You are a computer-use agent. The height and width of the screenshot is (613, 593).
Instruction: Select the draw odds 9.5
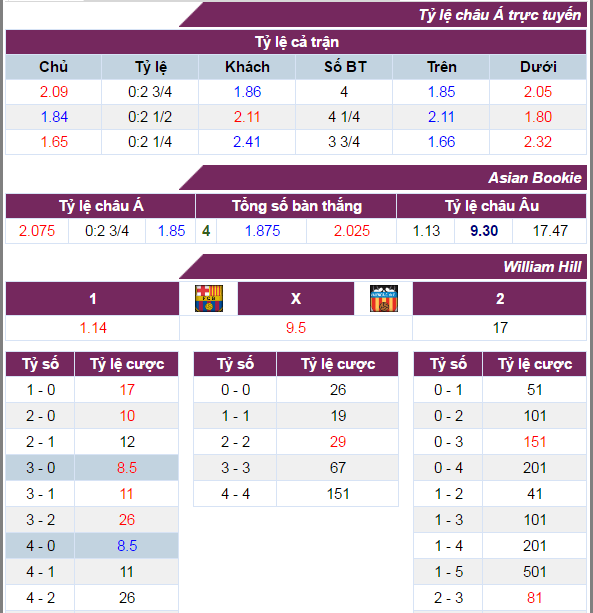click(296, 328)
